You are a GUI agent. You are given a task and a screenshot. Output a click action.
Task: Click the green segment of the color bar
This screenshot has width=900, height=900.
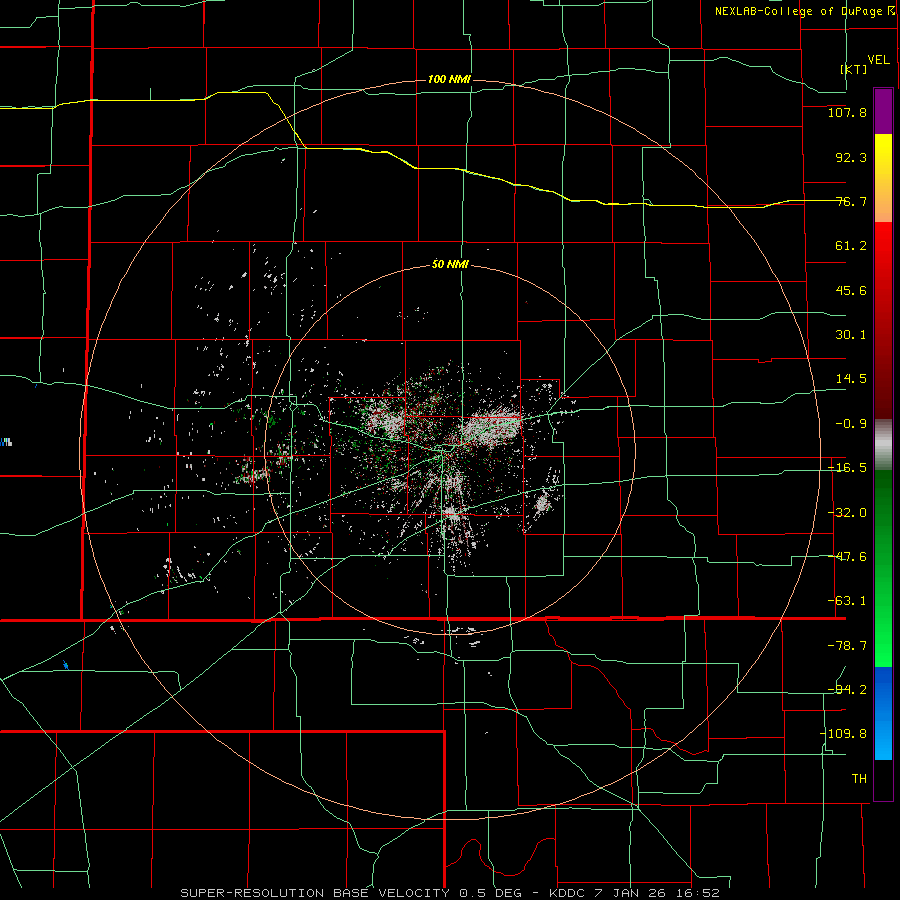(883, 568)
